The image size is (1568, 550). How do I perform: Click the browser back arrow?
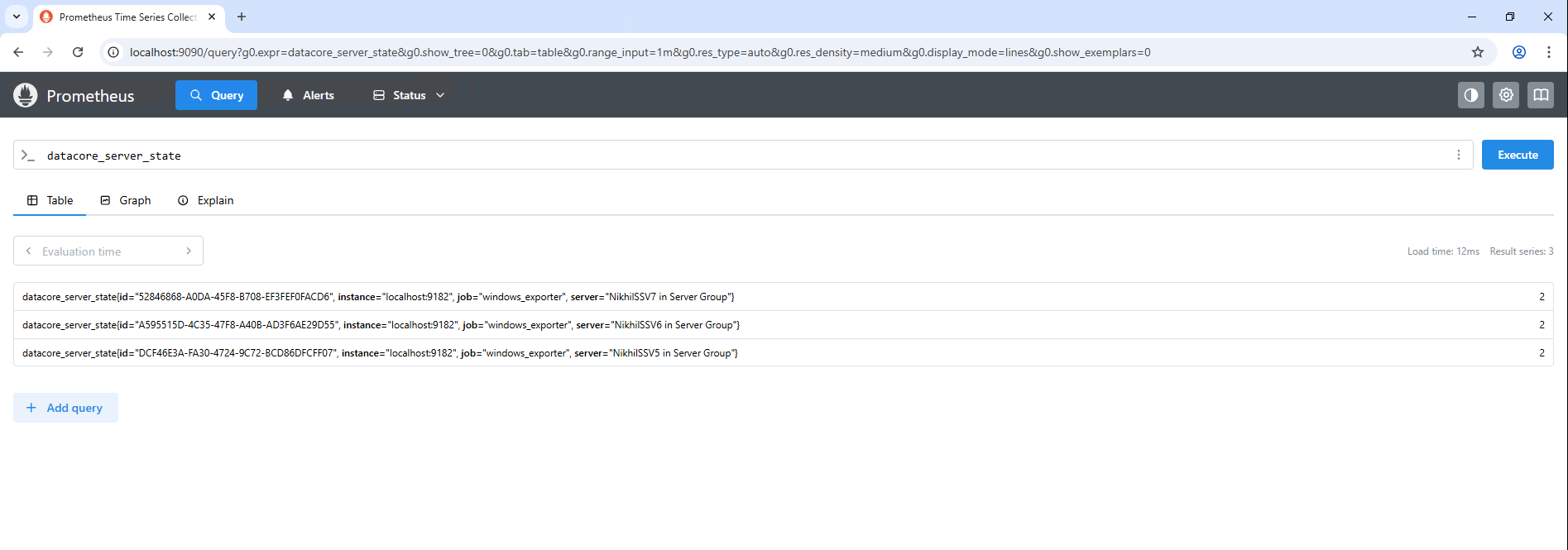pyautogui.click(x=18, y=52)
